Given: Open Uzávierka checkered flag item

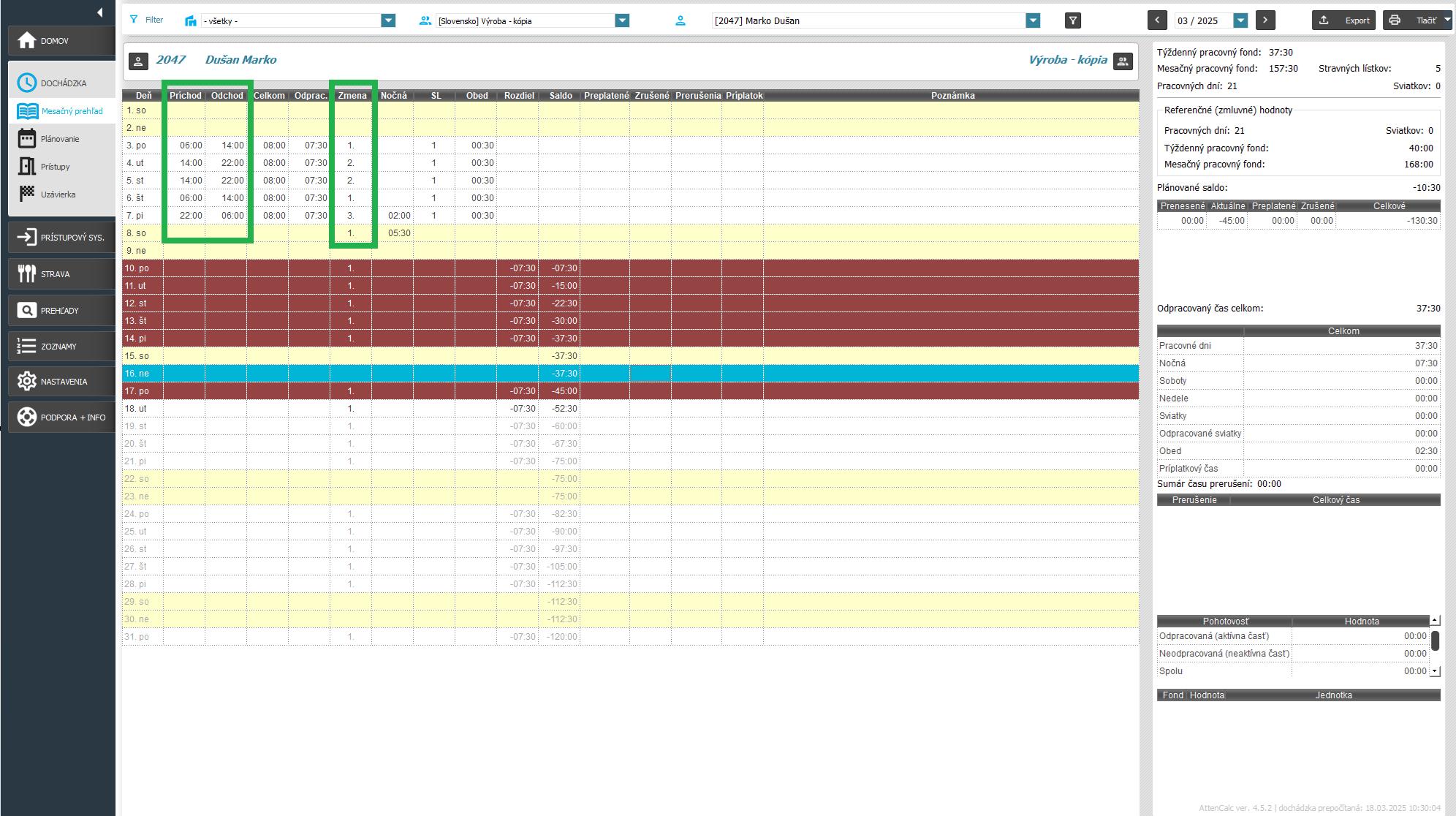Looking at the screenshot, I should (27, 194).
